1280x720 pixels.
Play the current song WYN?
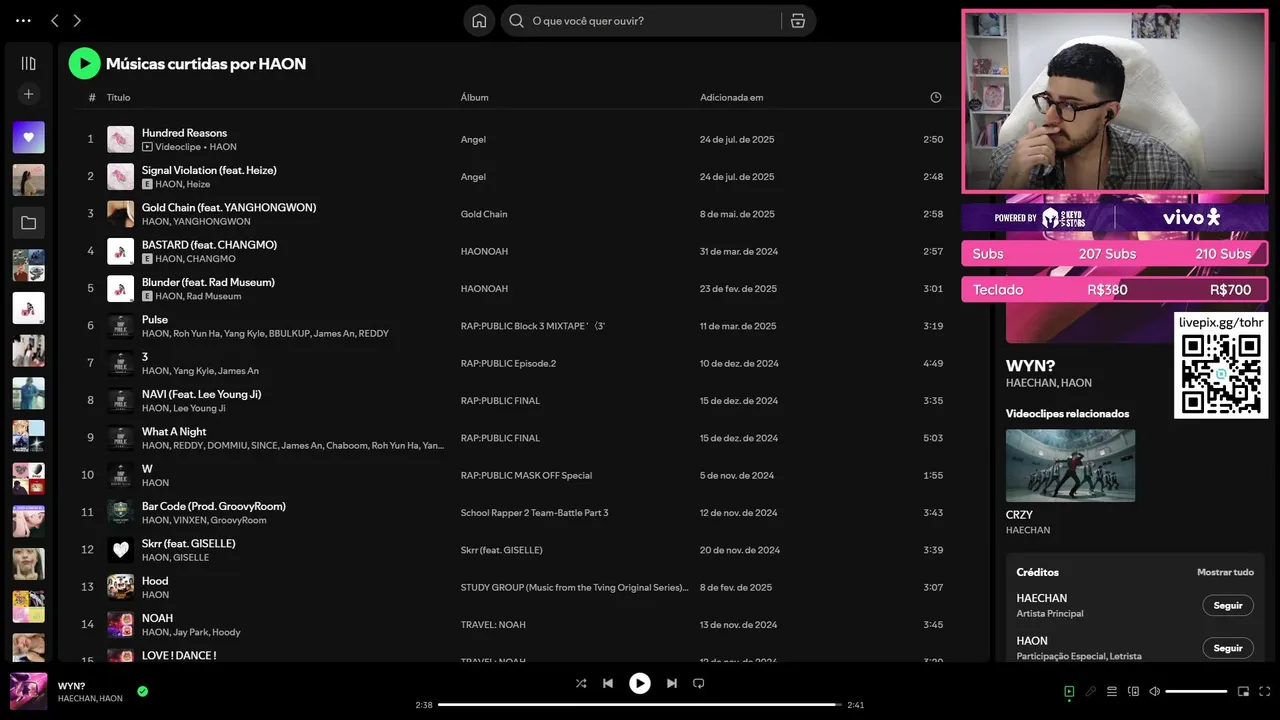[639, 683]
